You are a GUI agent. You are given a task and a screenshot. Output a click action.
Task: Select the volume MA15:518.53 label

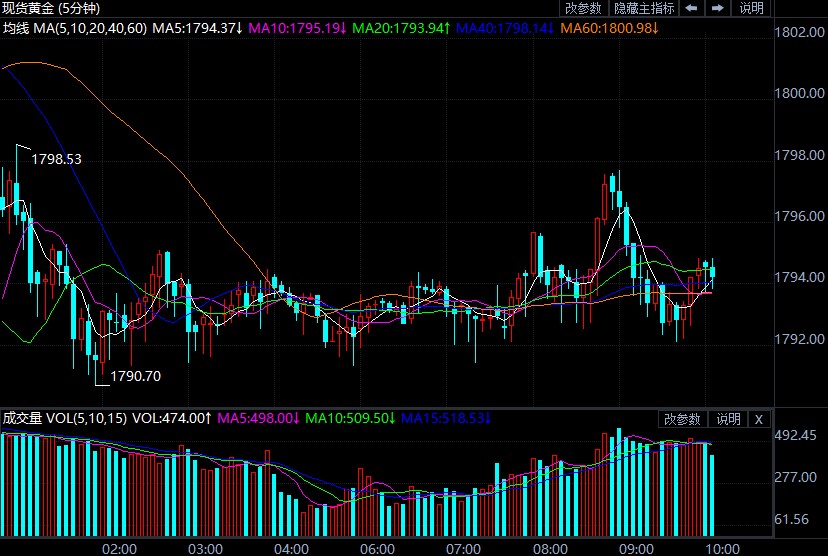pos(447,418)
